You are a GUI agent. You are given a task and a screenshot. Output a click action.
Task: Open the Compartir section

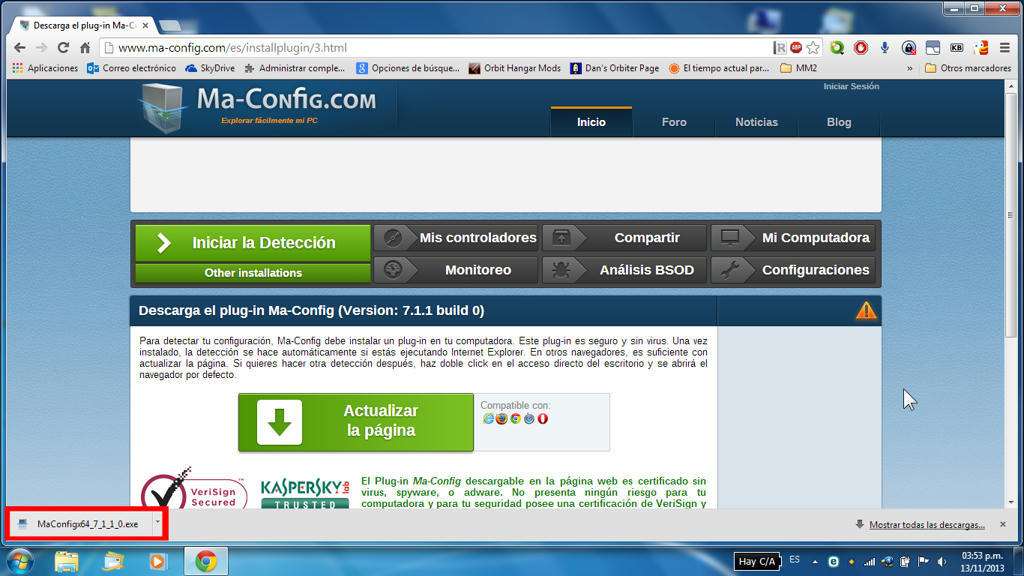click(624, 238)
